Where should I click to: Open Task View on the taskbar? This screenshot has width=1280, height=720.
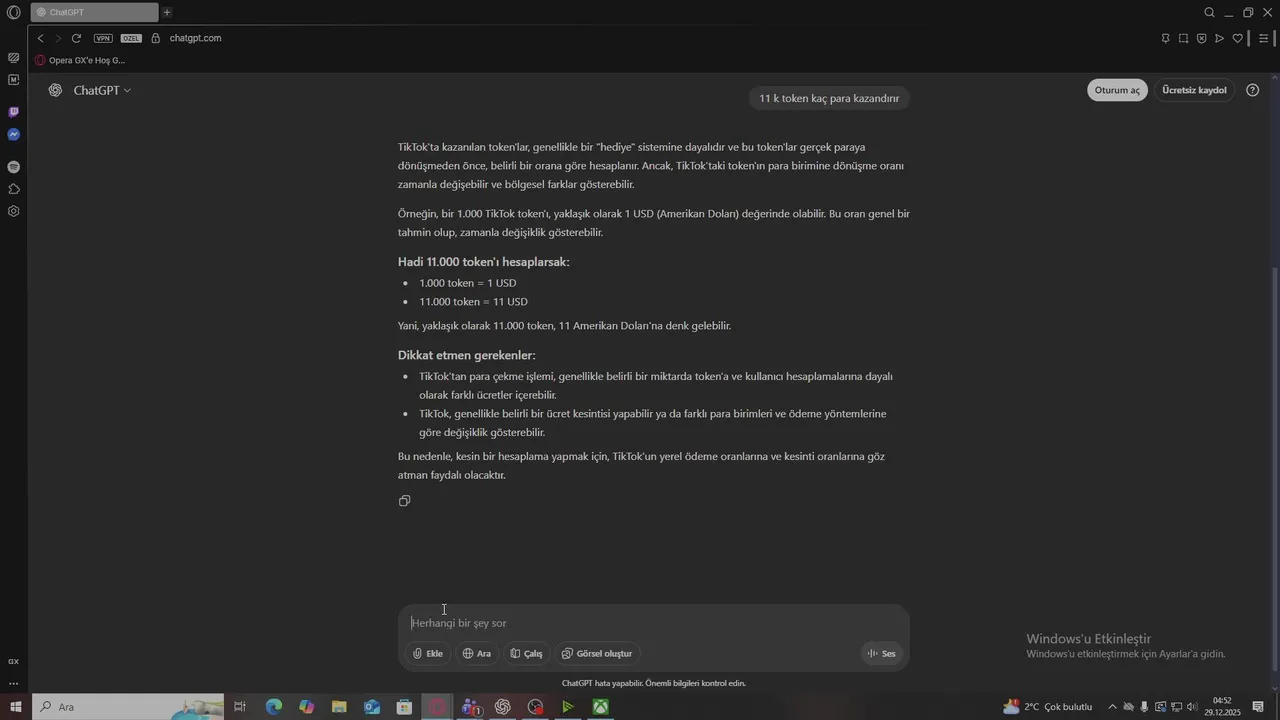[240, 707]
